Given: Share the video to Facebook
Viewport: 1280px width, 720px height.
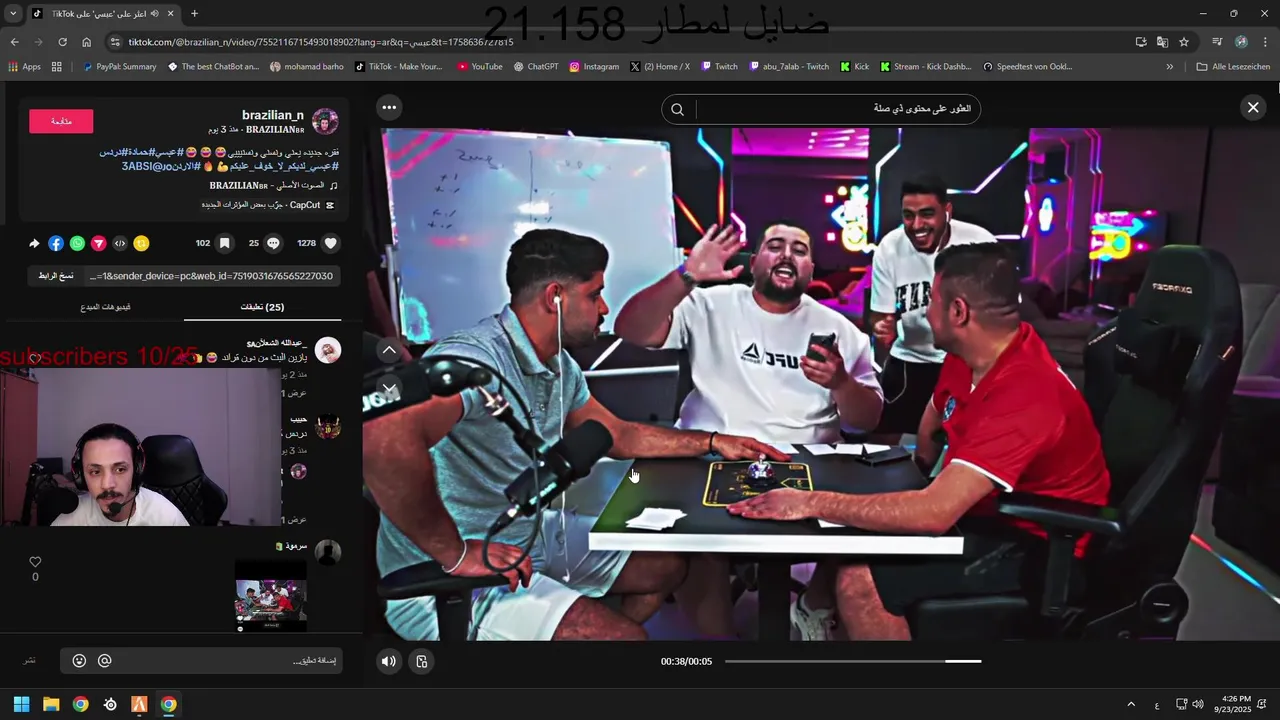Looking at the screenshot, I should tap(56, 243).
